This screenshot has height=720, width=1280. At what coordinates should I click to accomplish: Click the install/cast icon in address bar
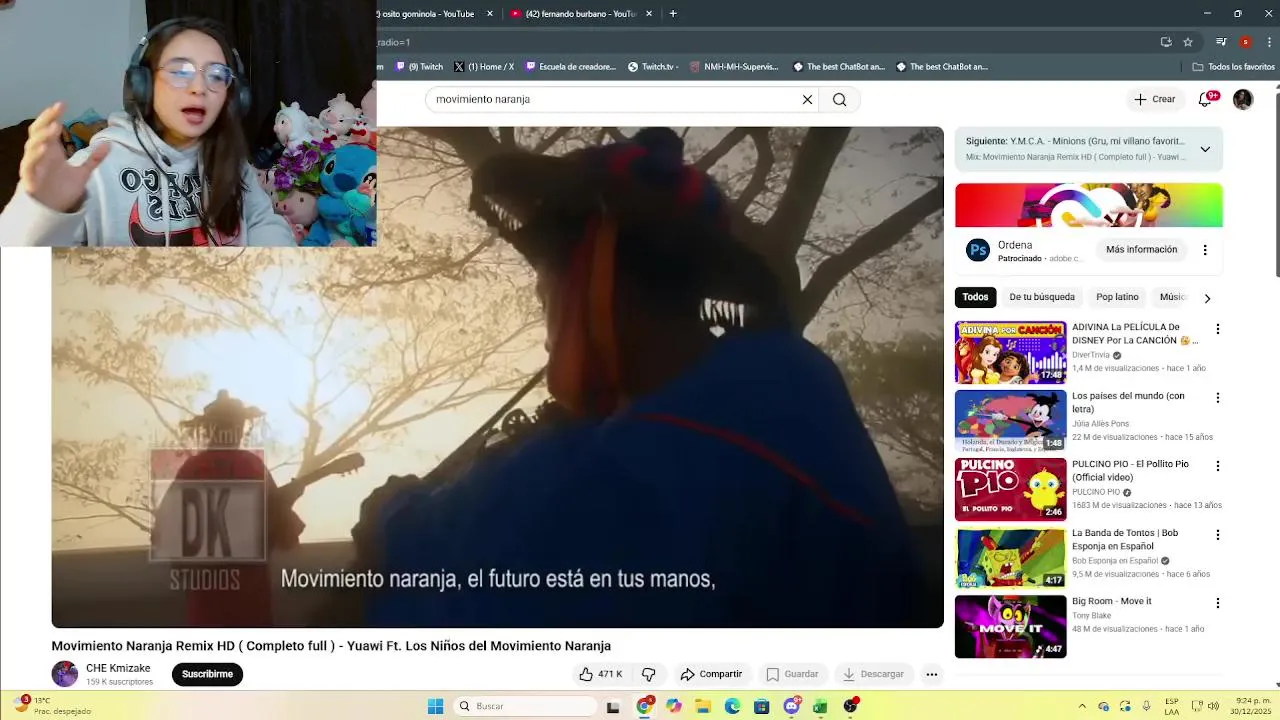[x=1166, y=42]
